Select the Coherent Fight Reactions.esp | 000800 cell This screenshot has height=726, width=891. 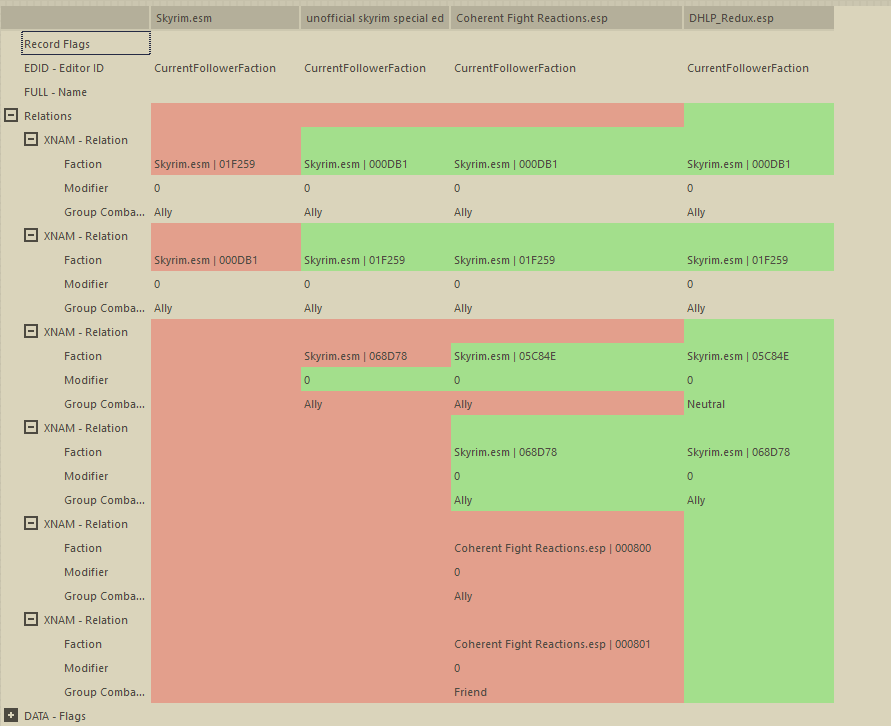pyautogui.click(x=552, y=548)
